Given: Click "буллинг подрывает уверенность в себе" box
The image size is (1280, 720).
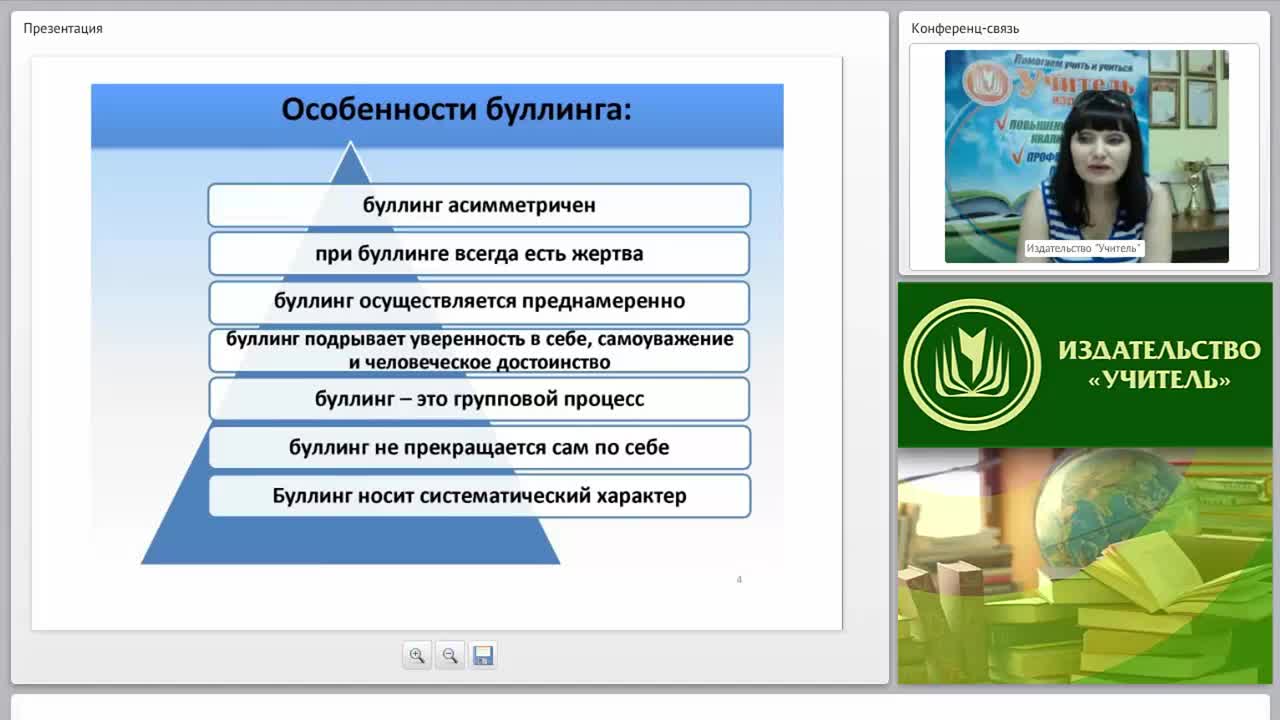Looking at the screenshot, I should point(479,350).
